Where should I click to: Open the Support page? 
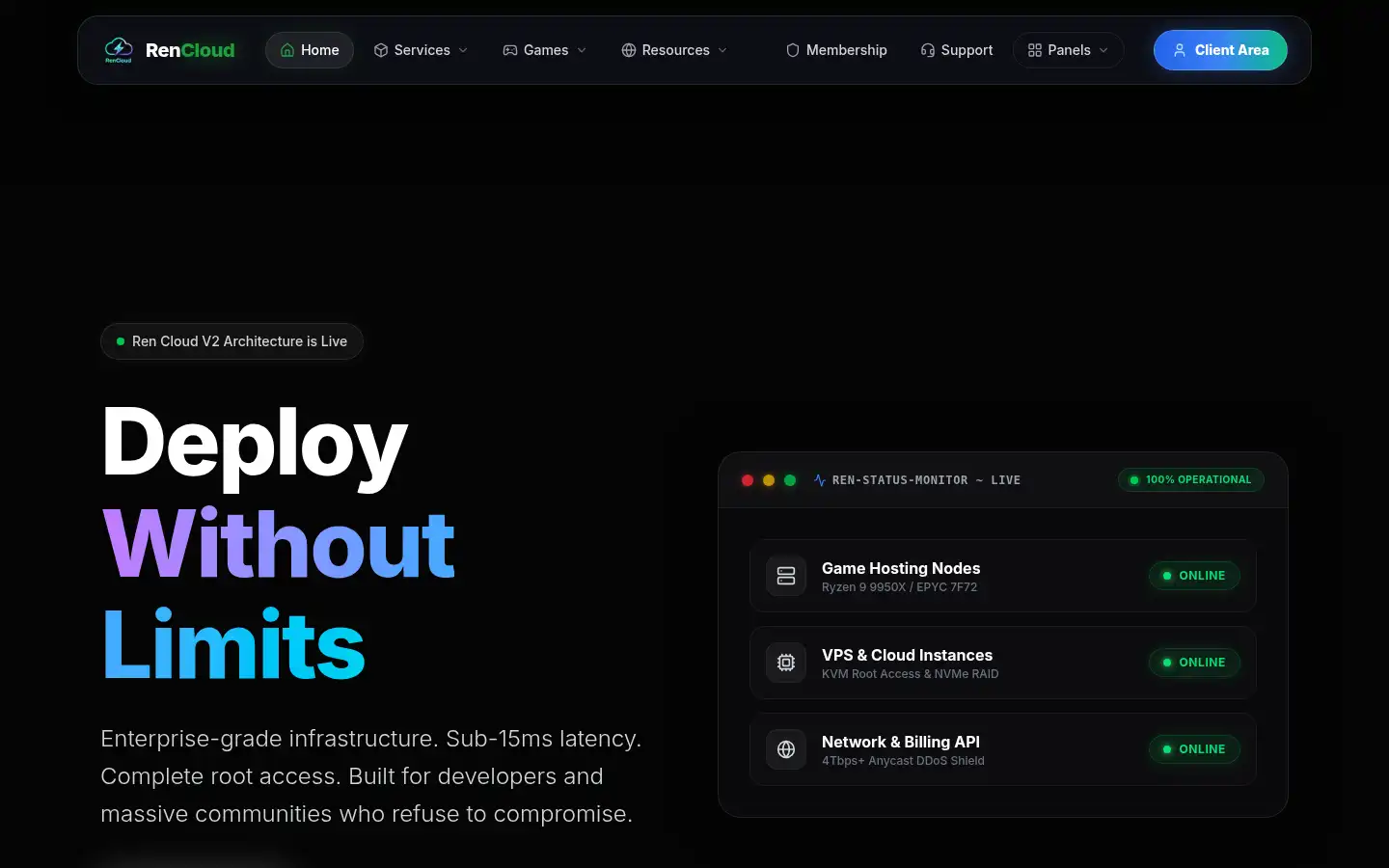click(x=957, y=50)
